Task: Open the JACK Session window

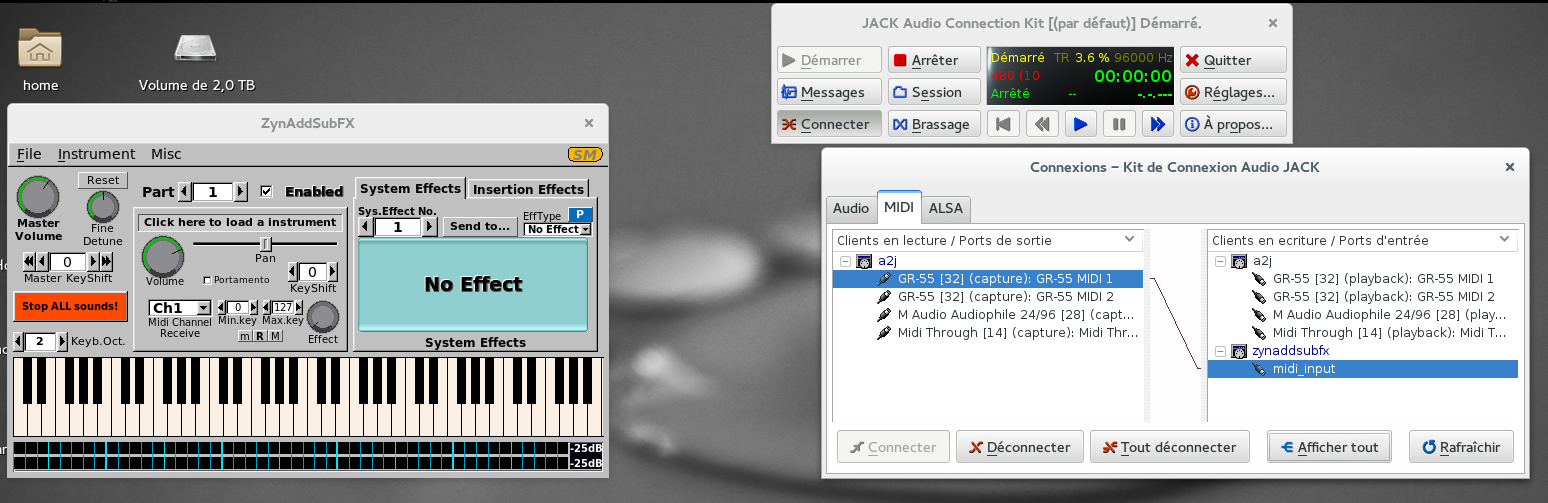Action: (x=935, y=92)
